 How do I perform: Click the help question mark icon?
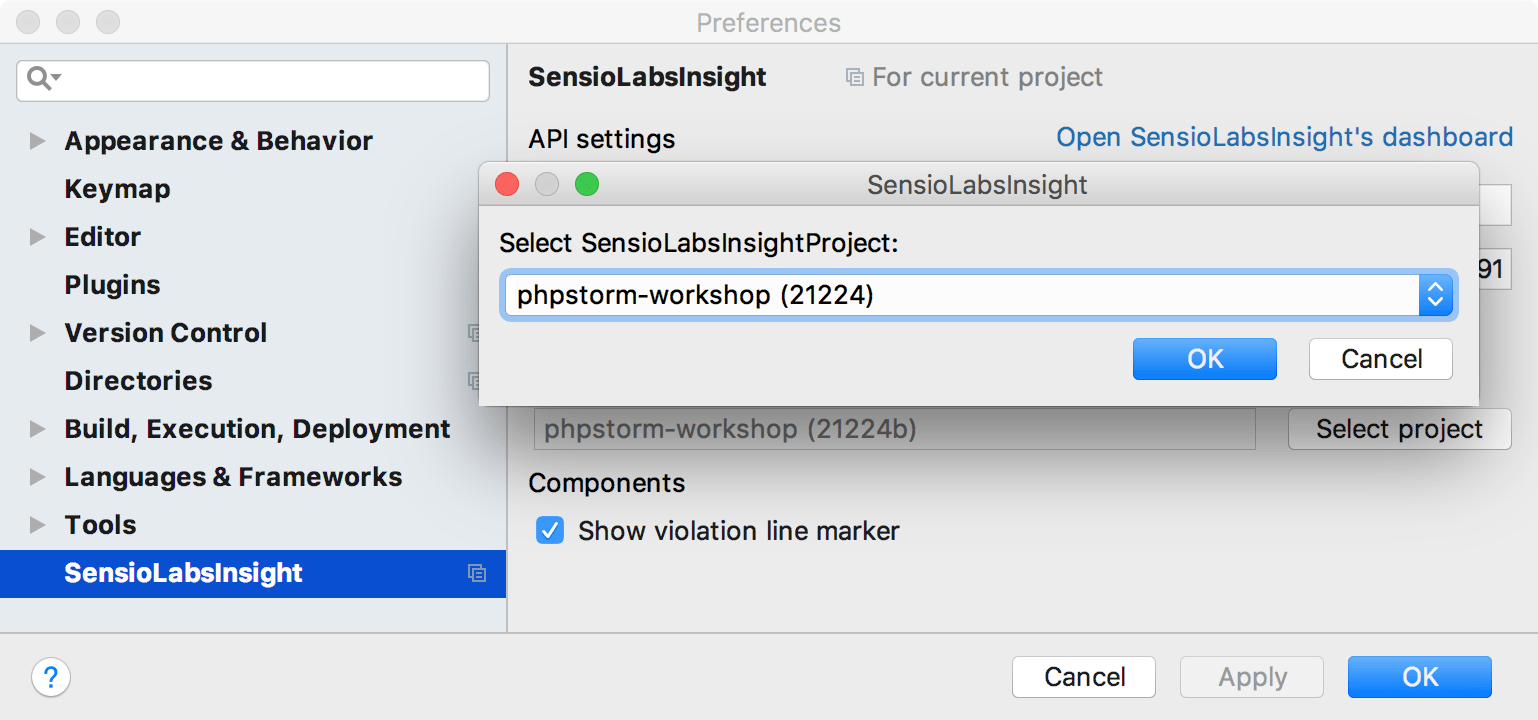[51, 677]
